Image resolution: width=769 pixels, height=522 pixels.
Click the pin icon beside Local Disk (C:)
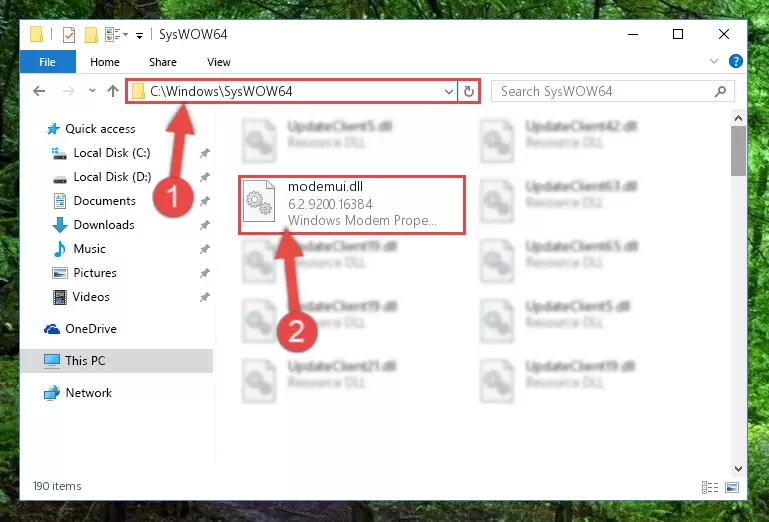point(205,154)
